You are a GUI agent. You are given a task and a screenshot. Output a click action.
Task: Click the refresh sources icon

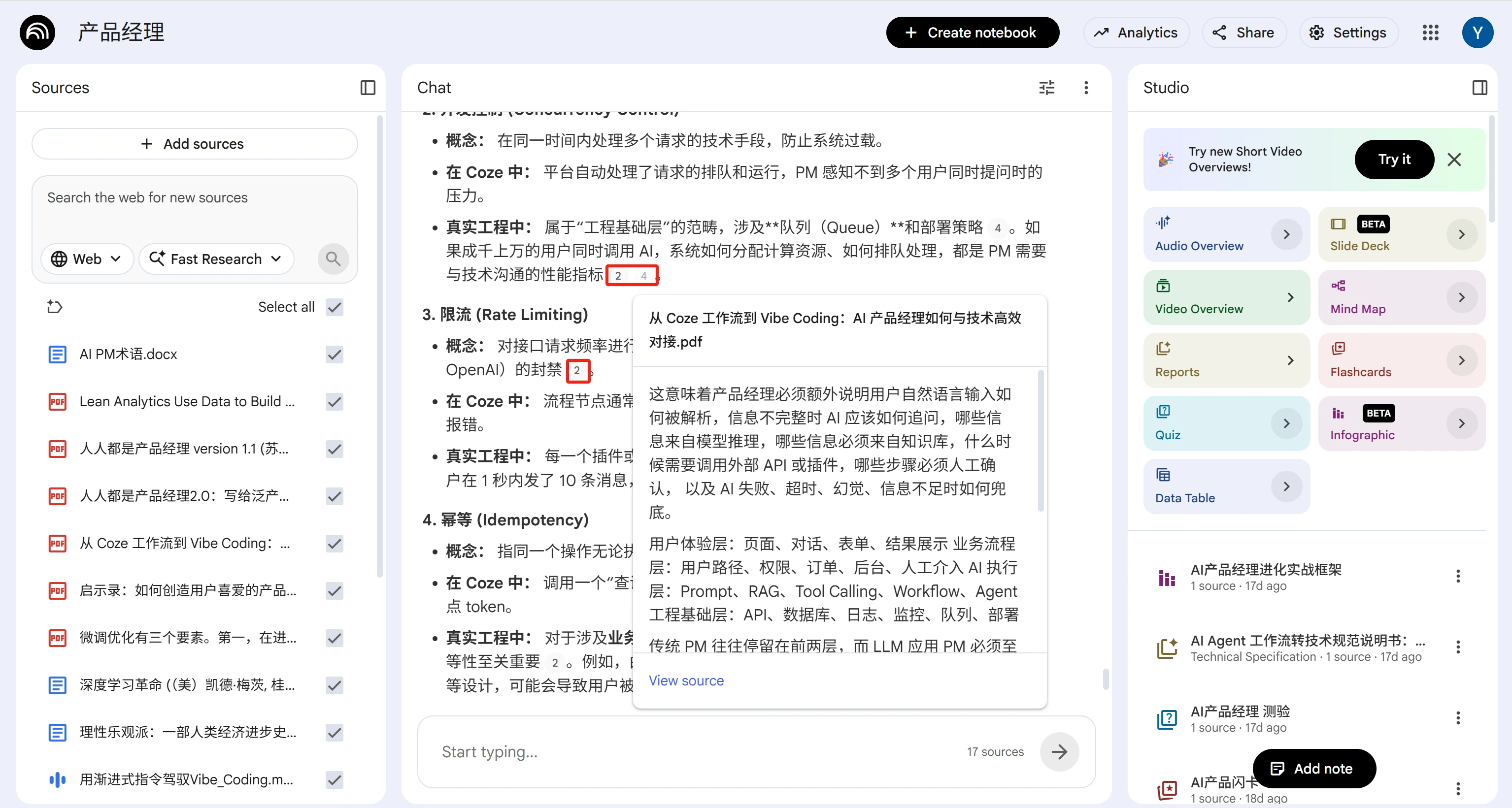click(x=55, y=307)
